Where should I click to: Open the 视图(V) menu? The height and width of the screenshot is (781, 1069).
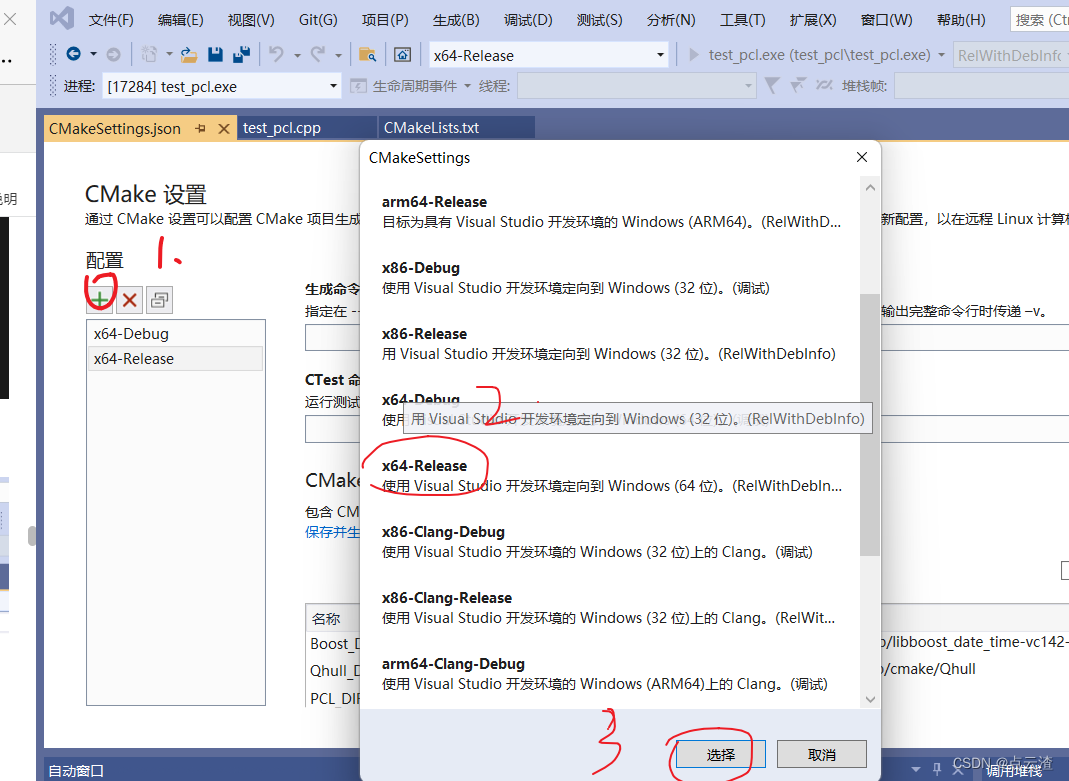tap(251, 20)
